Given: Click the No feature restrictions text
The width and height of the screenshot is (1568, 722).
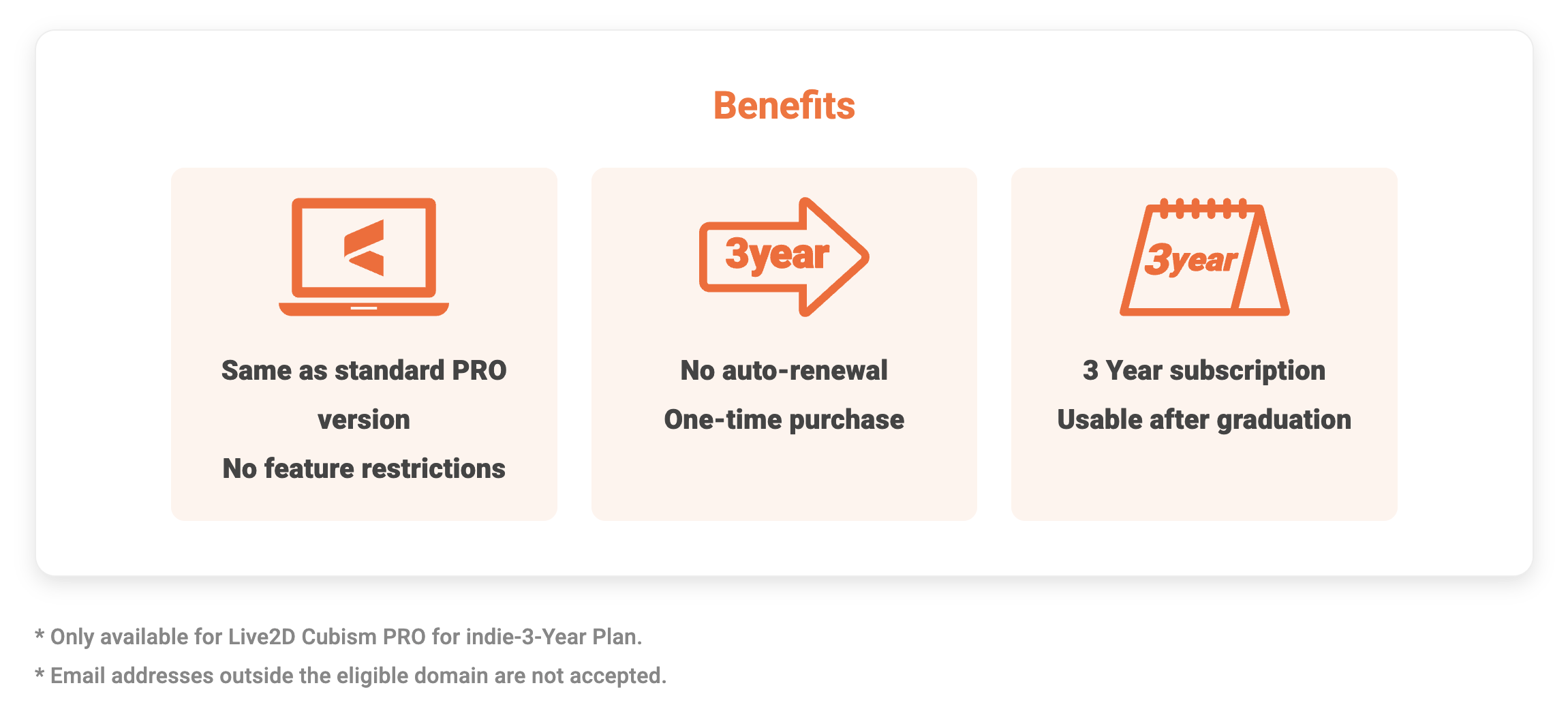Looking at the screenshot, I should click(364, 468).
